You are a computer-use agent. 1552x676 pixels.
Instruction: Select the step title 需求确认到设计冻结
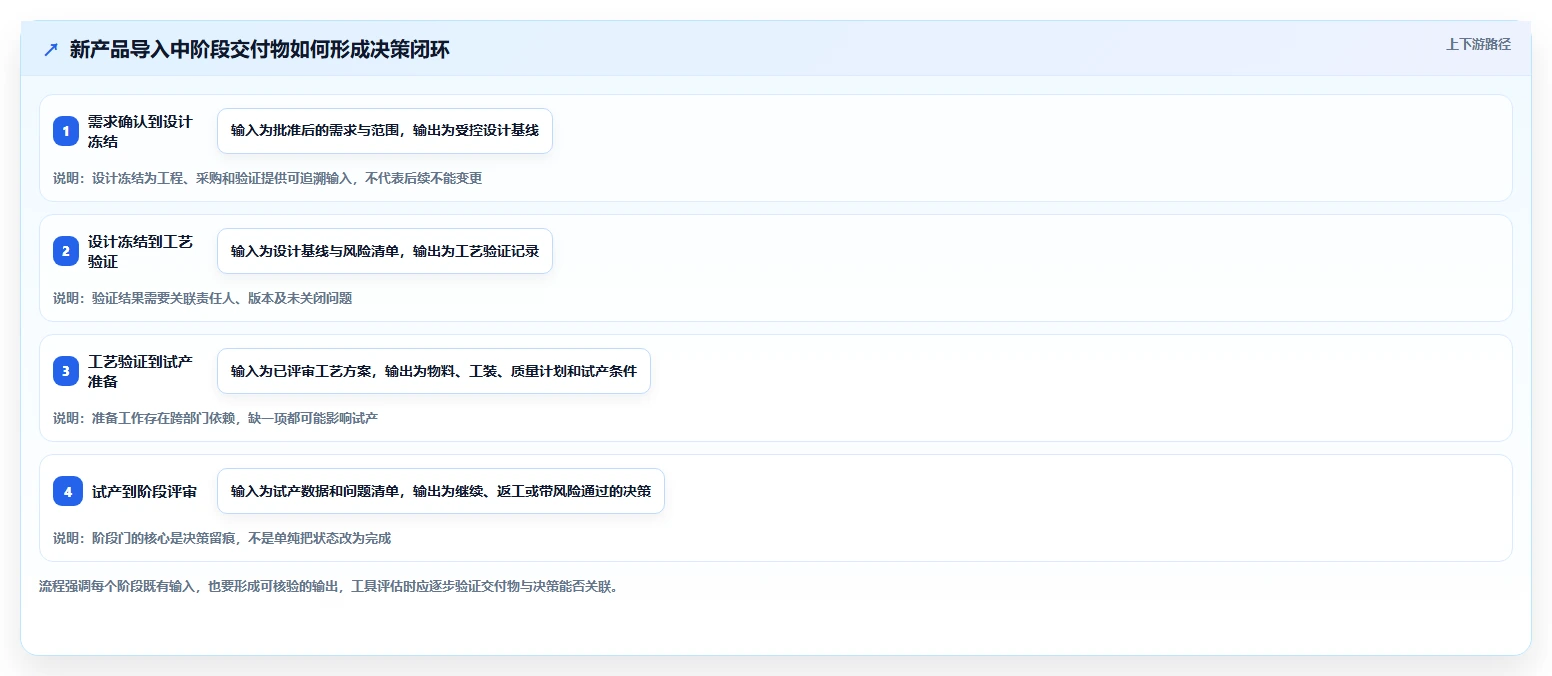click(x=140, y=131)
